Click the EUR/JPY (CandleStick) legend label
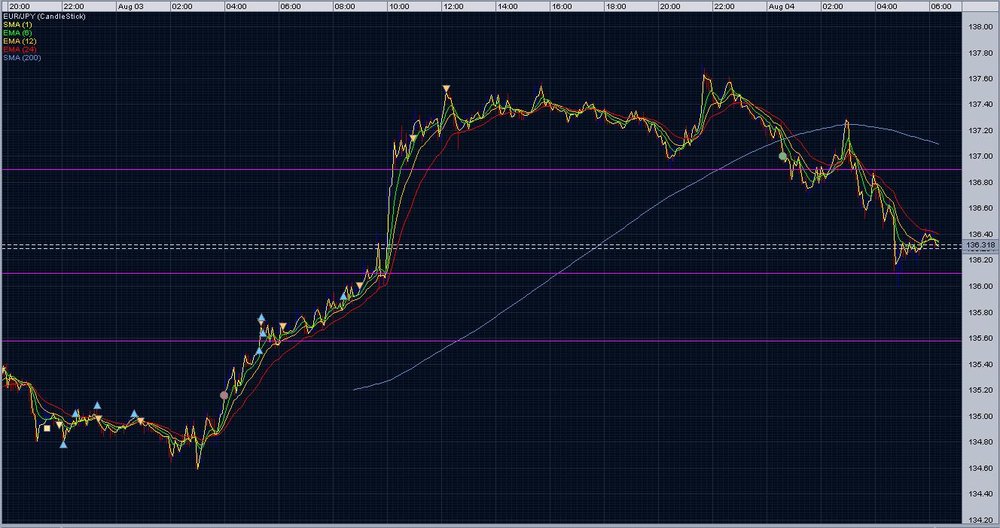This screenshot has height=528, width=1000. 44,16
